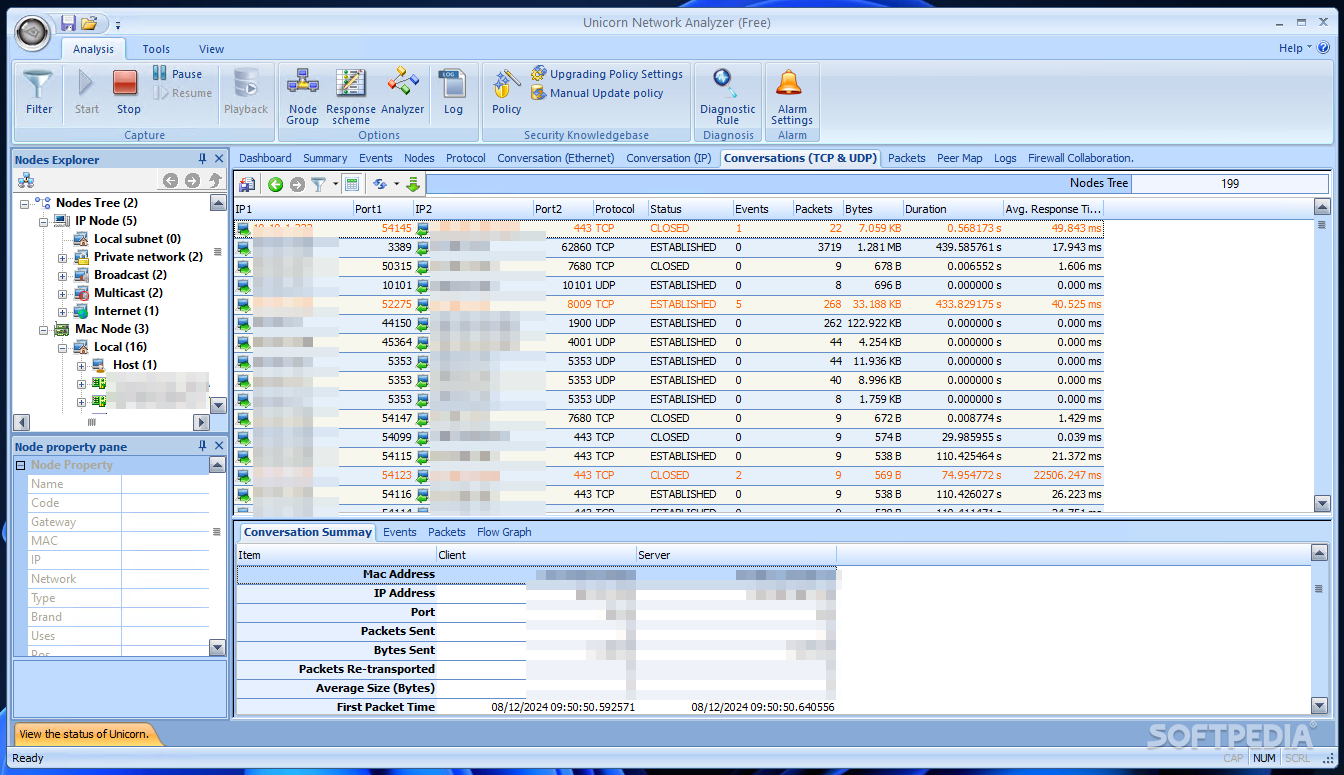Open the security Policy
The width and height of the screenshot is (1344, 775).
tap(506, 93)
